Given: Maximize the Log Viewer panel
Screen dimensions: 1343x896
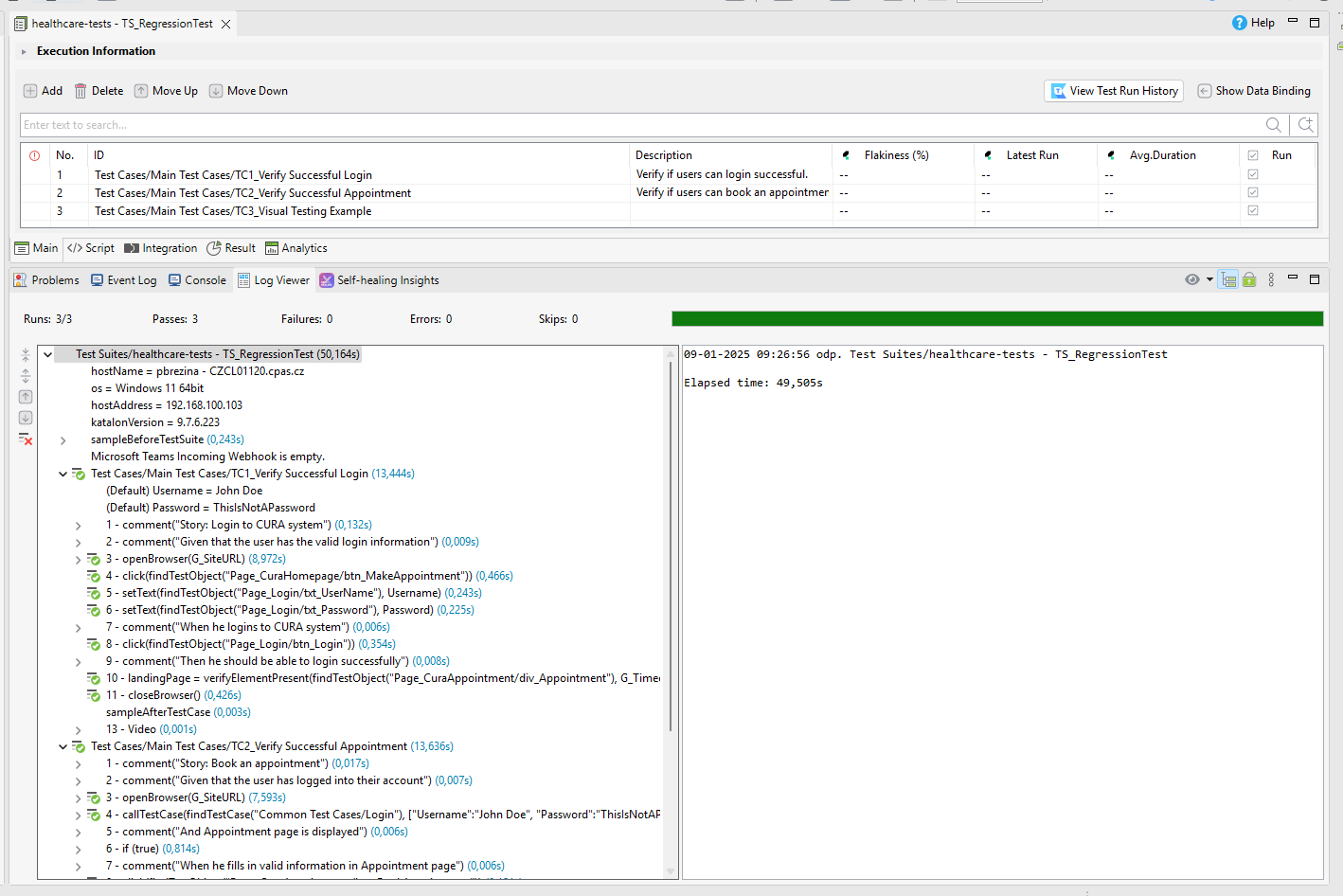Looking at the screenshot, I should (1315, 279).
